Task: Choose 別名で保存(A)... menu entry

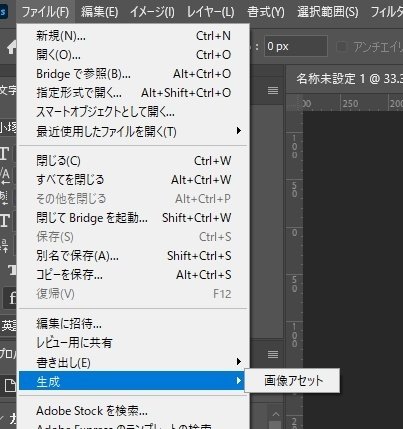Action: point(133,256)
